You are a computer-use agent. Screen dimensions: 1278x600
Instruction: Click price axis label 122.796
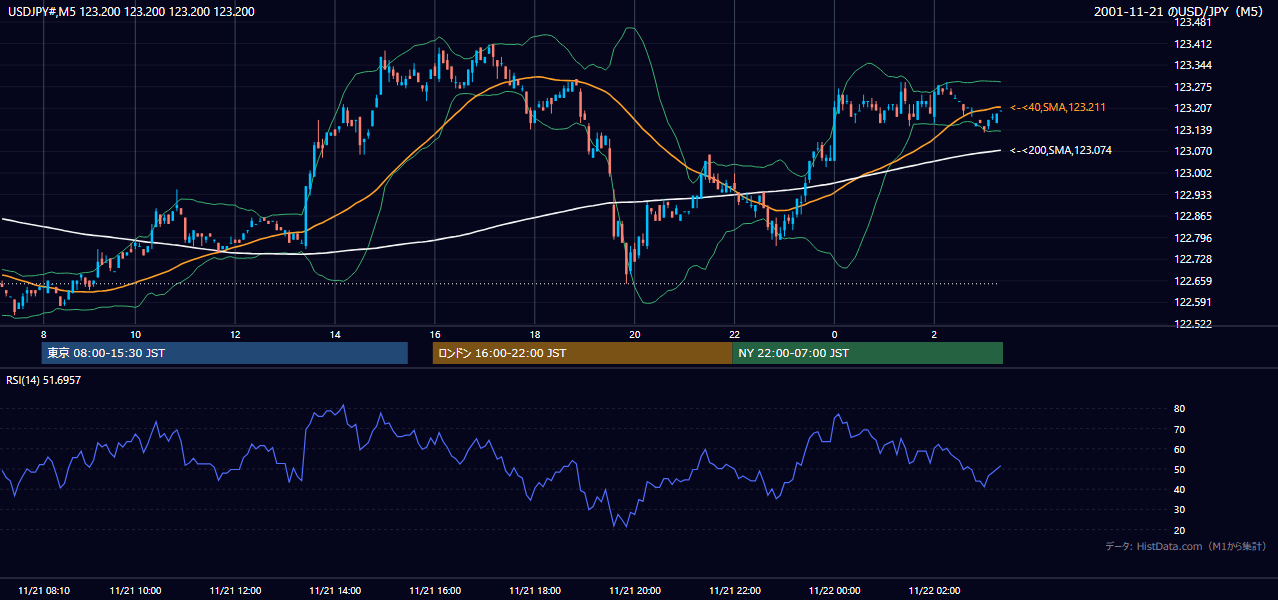pos(1192,238)
